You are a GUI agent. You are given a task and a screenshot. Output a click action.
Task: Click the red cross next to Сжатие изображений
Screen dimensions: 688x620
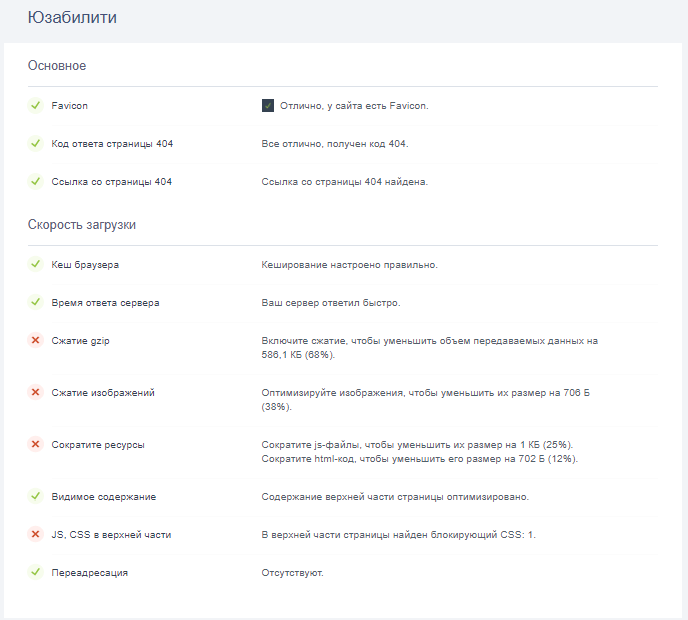(35, 393)
